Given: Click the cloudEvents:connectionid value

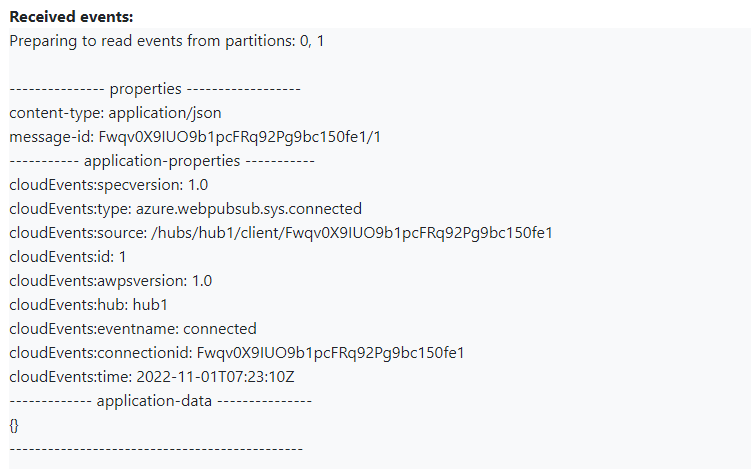Looking at the screenshot, I should pos(330,353).
